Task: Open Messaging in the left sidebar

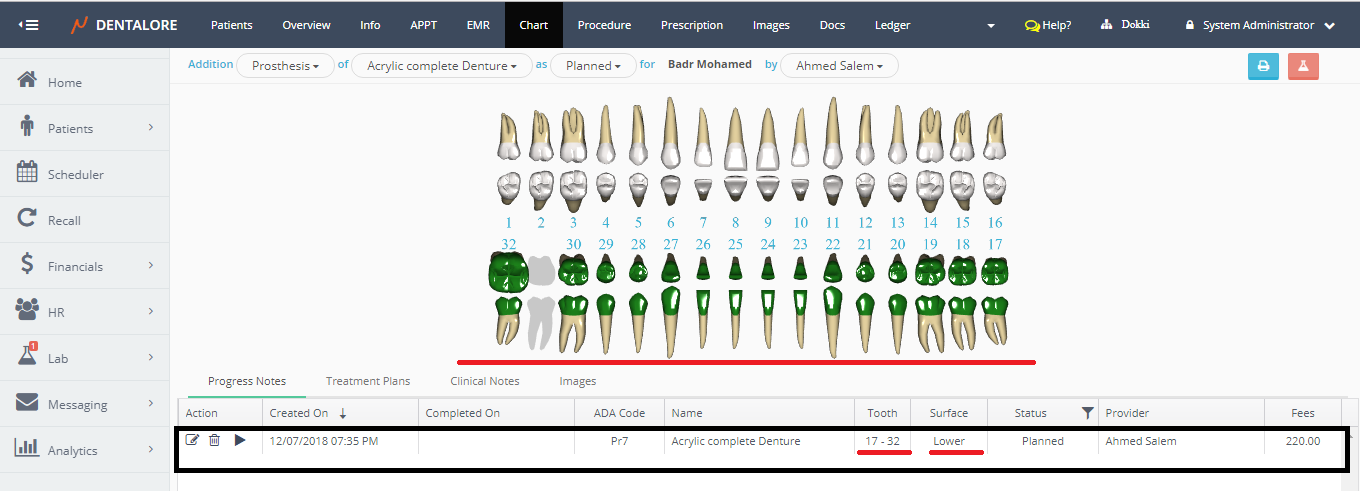Action: (77, 404)
